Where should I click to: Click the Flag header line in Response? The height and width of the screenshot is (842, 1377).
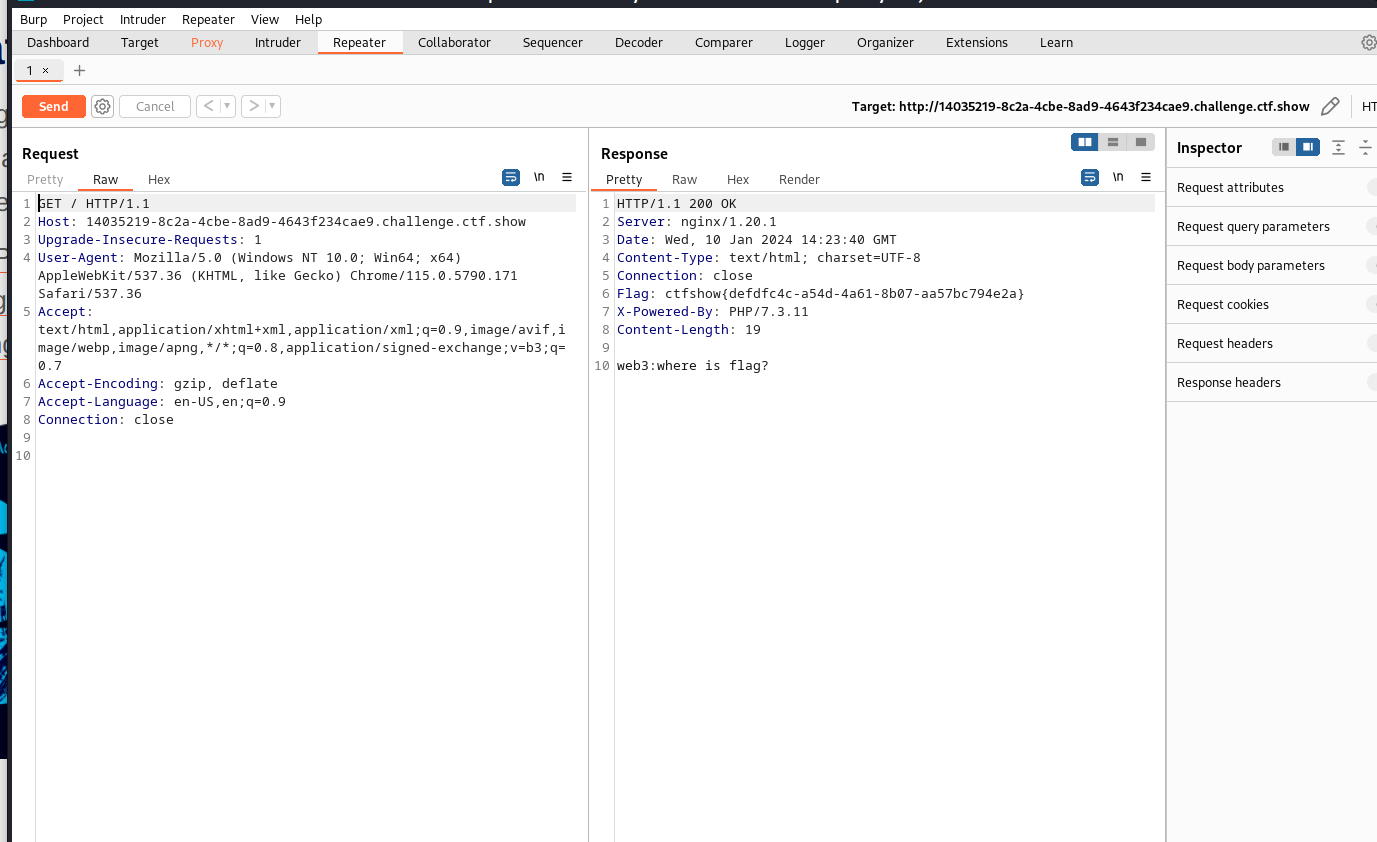[x=821, y=293]
